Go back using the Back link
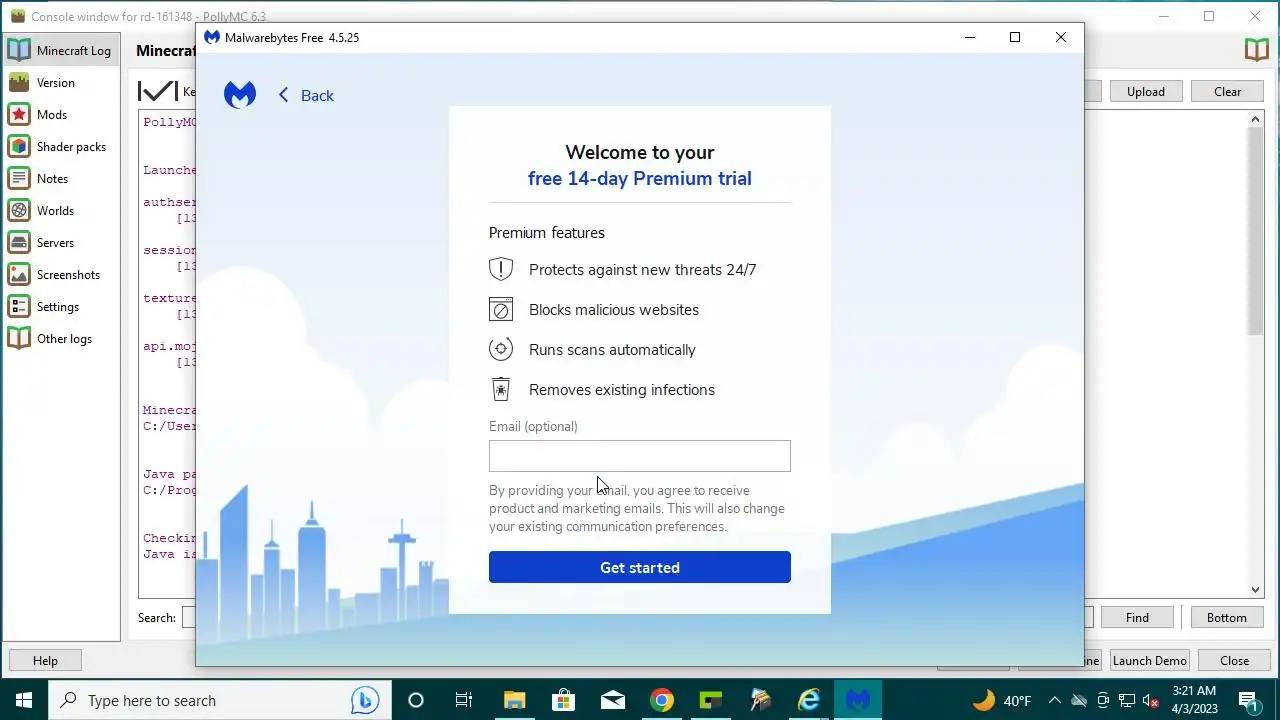This screenshot has width=1280, height=720. [306, 95]
